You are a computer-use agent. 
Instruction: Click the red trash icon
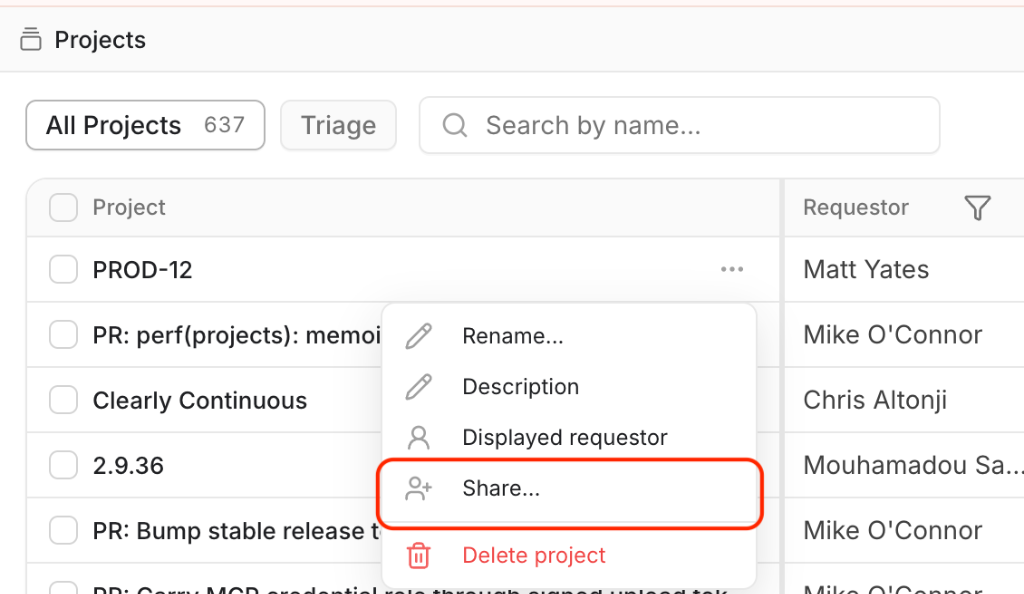click(419, 555)
